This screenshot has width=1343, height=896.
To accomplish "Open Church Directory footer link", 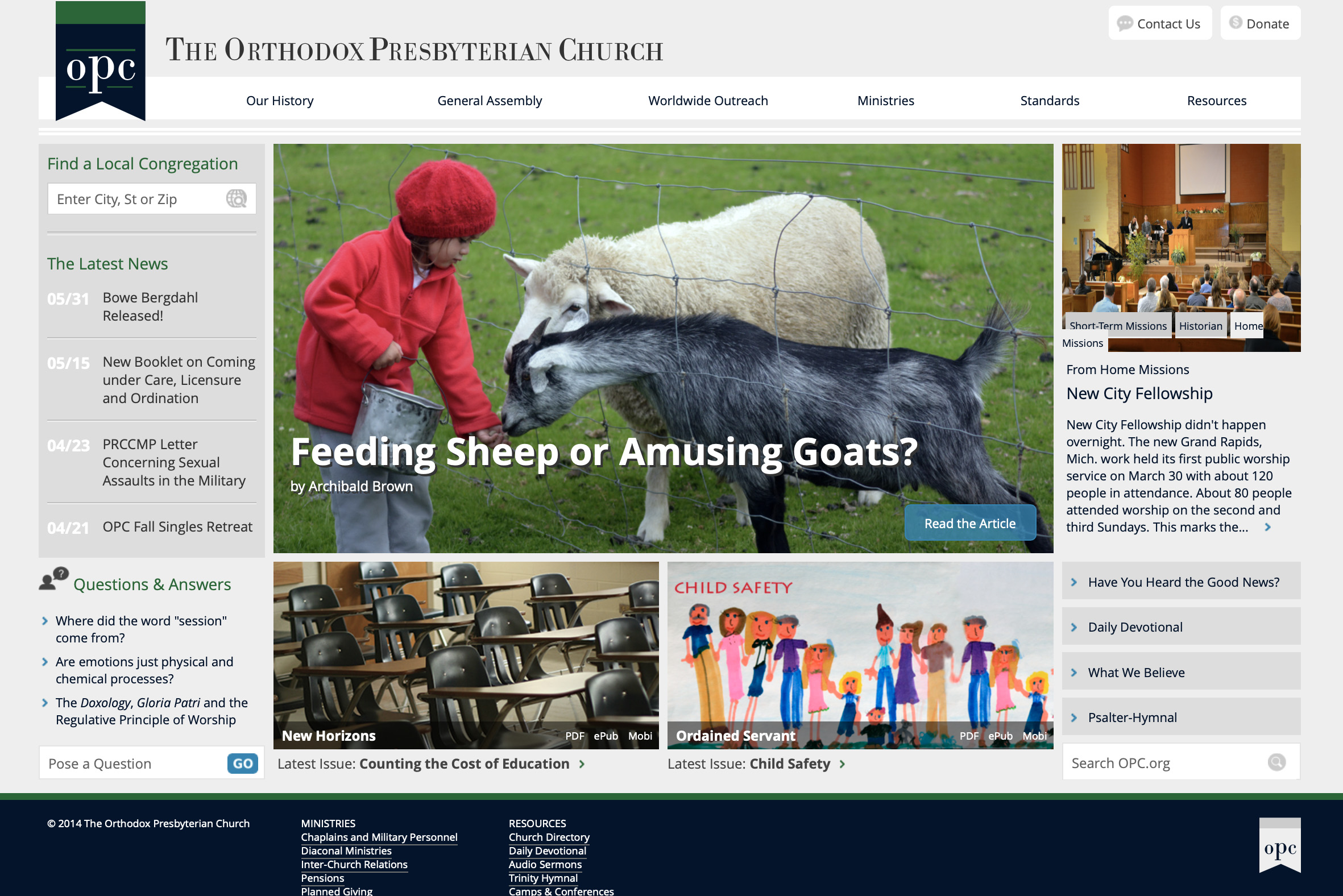I will pos(549,837).
